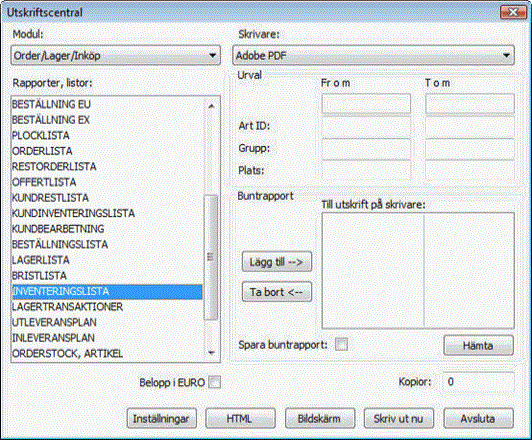Image resolution: width=532 pixels, height=440 pixels.
Task: Click the Kopior input field
Action: point(478,382)
